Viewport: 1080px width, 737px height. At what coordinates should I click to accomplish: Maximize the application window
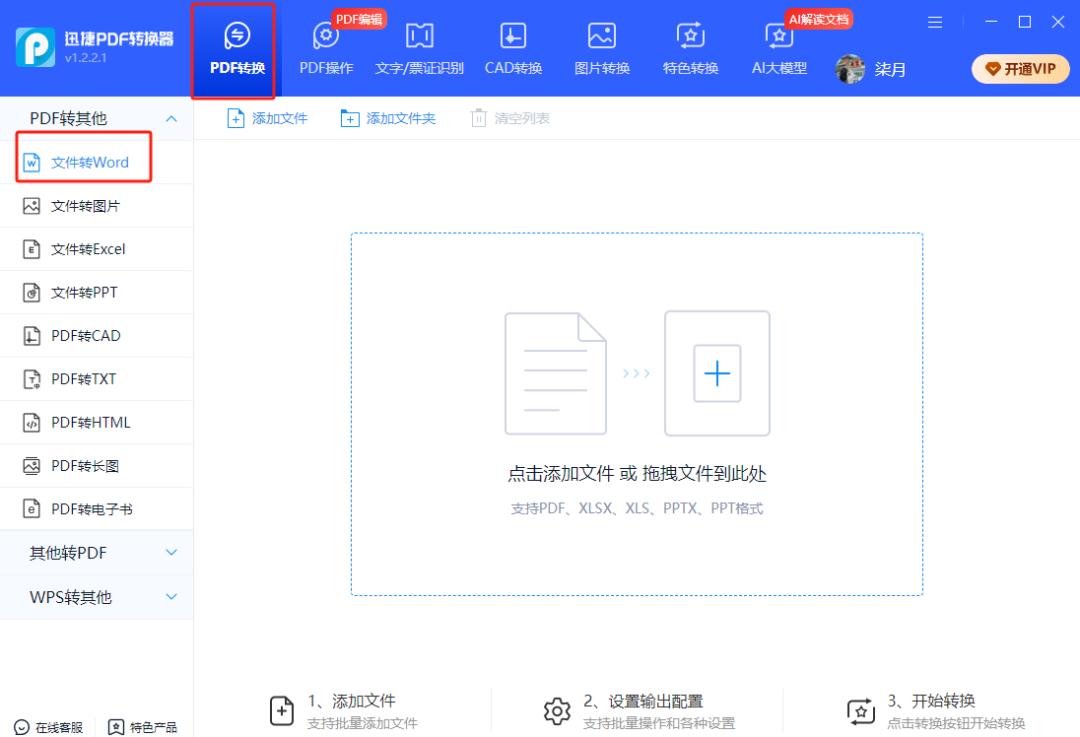click(1025, 22)
